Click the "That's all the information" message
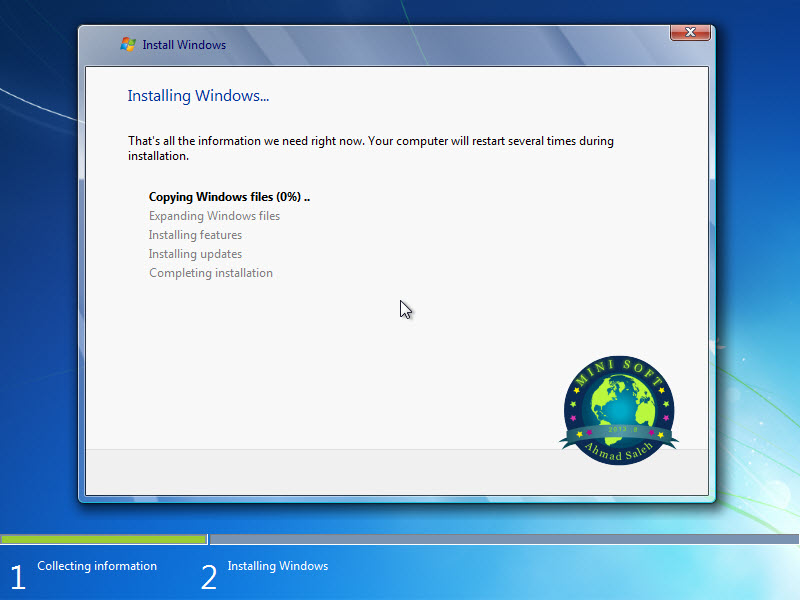The height and width of the screenshot is (600, 800). (x=371, y=148)
